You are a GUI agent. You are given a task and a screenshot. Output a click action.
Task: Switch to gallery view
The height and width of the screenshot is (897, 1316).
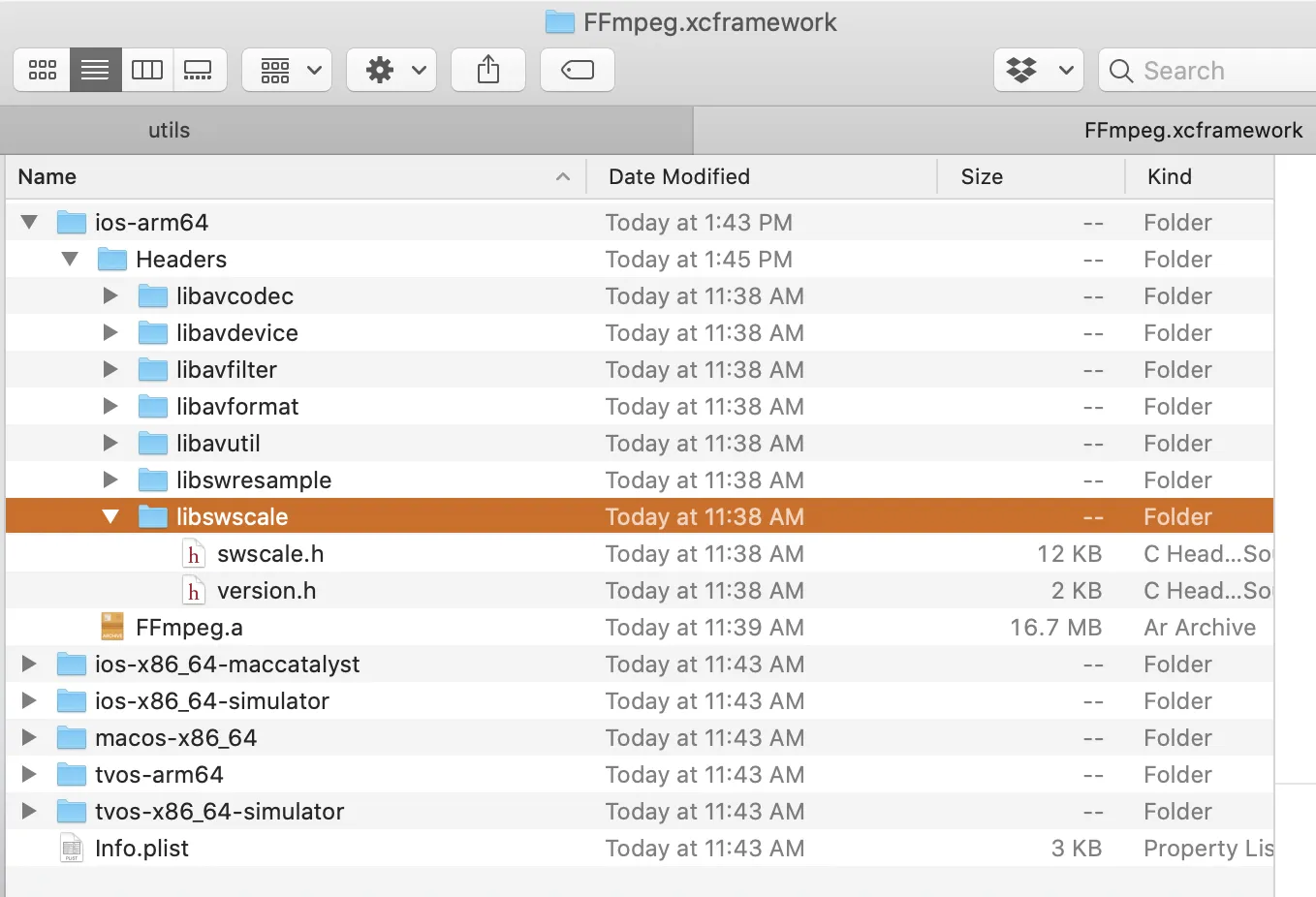coord(199,70)
